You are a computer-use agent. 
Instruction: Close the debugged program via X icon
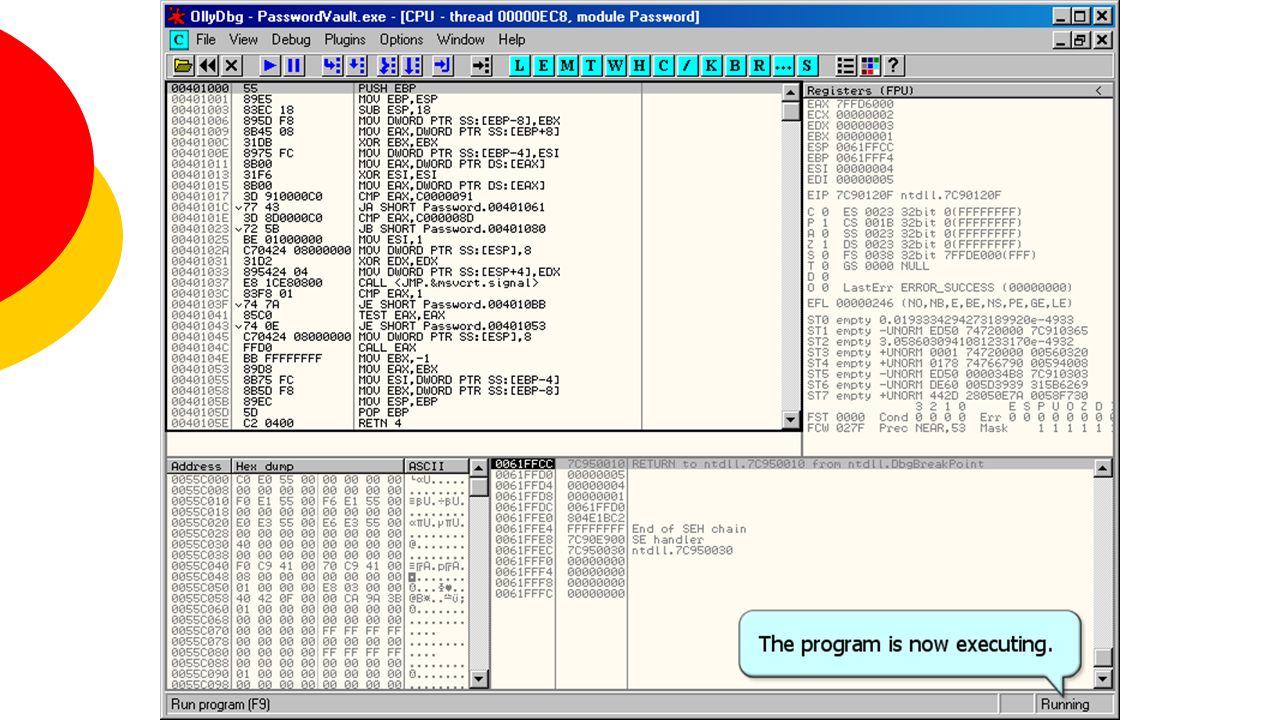(231, 66)
